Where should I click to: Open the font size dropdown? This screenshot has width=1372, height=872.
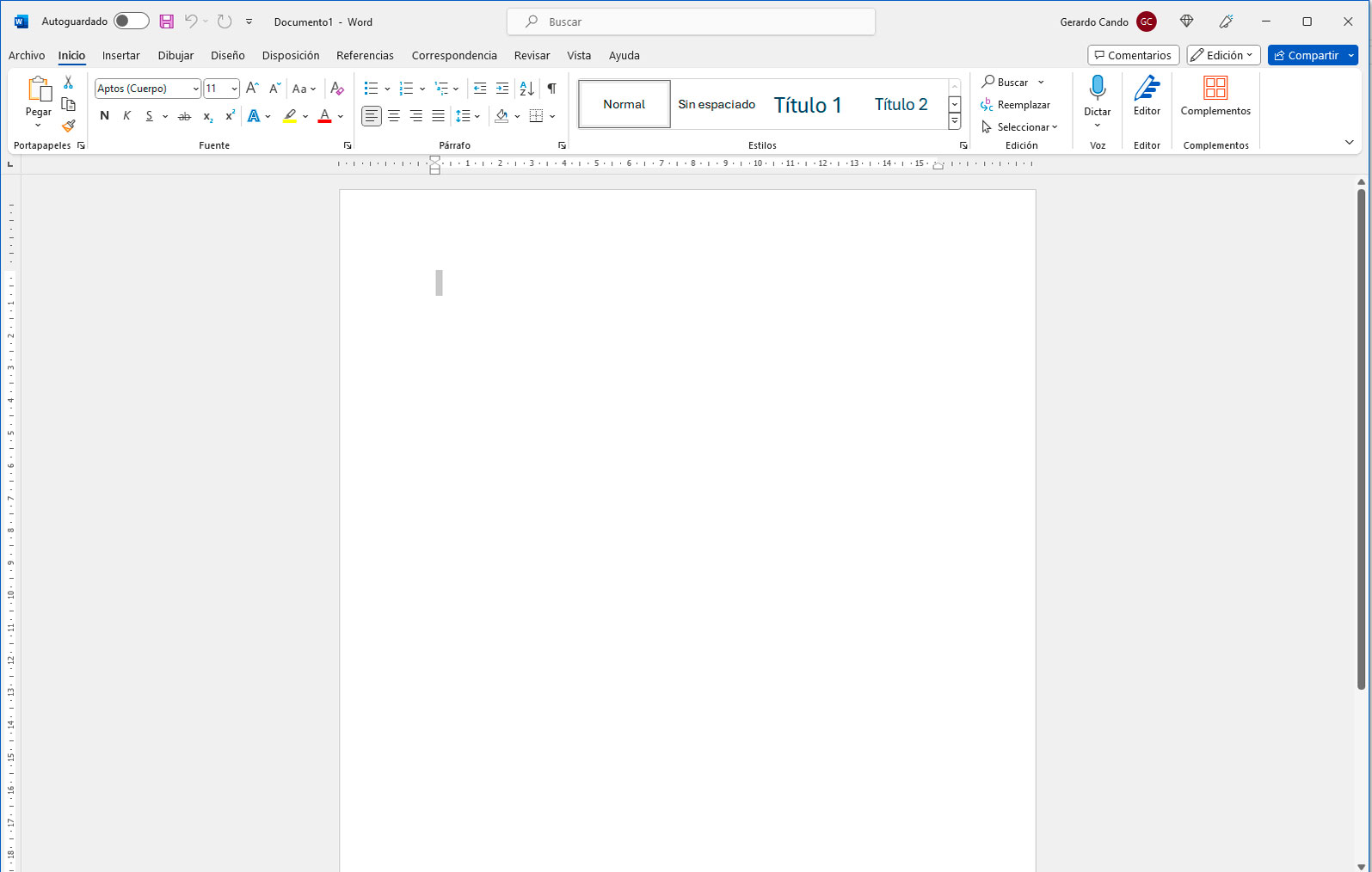[x=234, y=89]
